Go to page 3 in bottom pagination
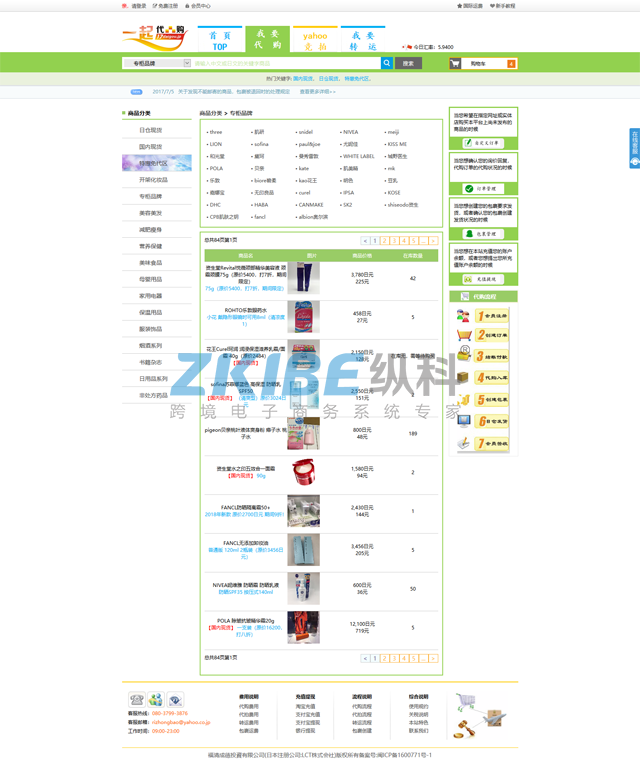640x762 pixels. click(394, 658)
